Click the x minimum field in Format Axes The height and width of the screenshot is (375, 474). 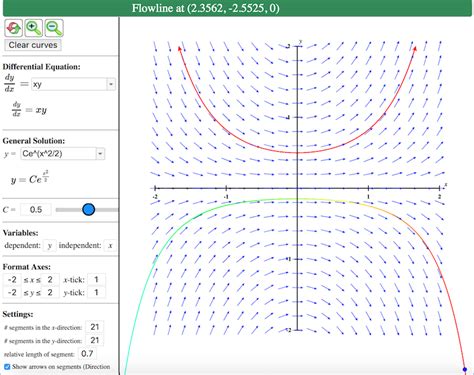tap(12, 279)
